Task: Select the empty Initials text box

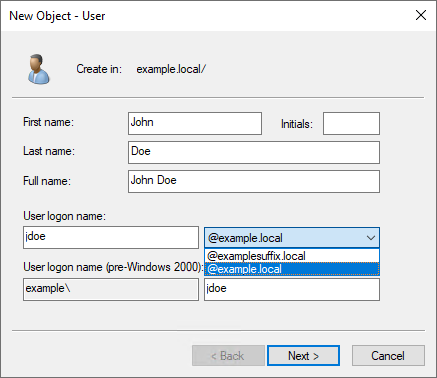Action: [351, 123]
